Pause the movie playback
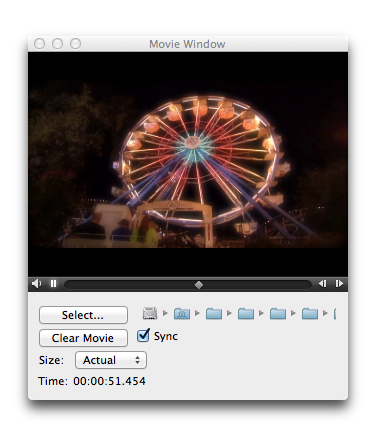376x436 pixels. click(53, 284)
